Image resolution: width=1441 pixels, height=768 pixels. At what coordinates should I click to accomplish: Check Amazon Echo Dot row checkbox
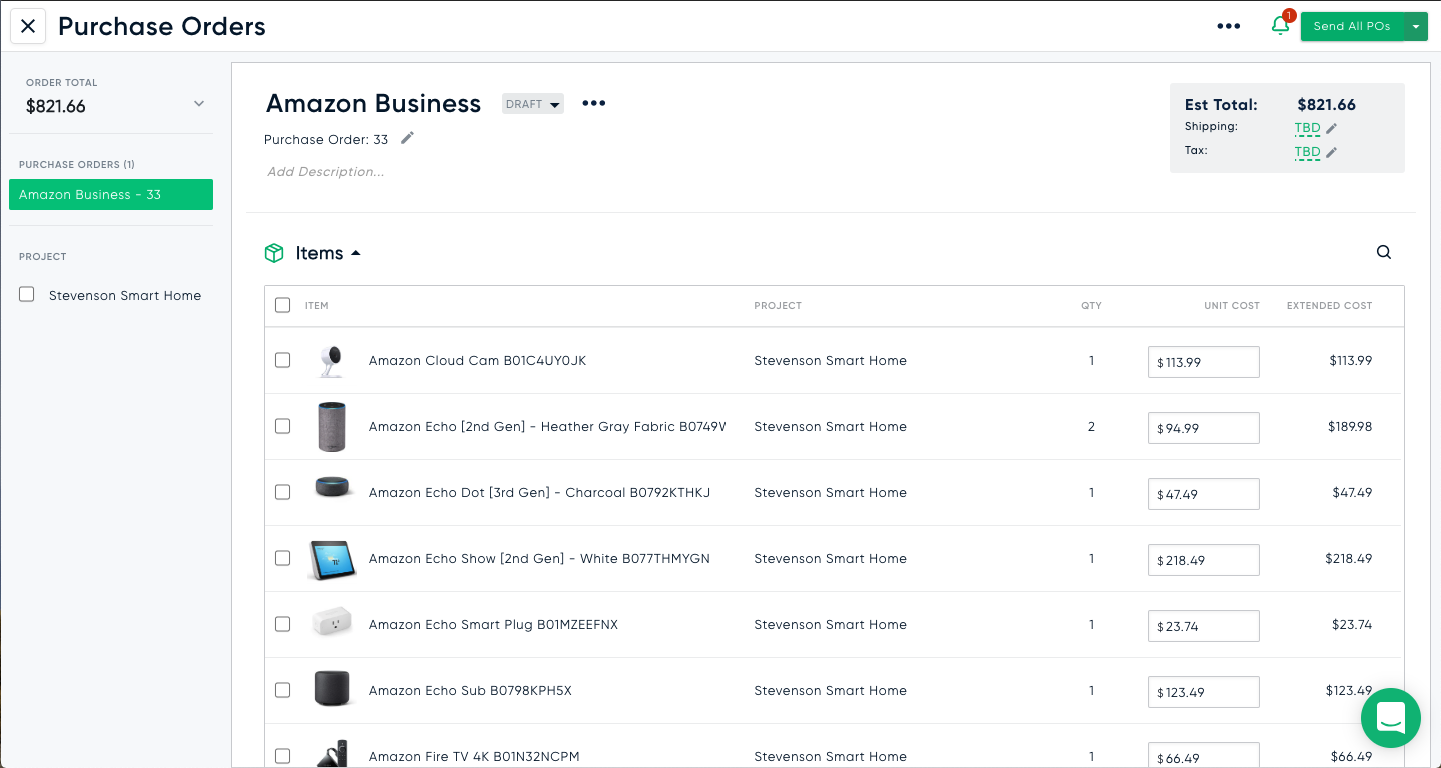point(282,492)
